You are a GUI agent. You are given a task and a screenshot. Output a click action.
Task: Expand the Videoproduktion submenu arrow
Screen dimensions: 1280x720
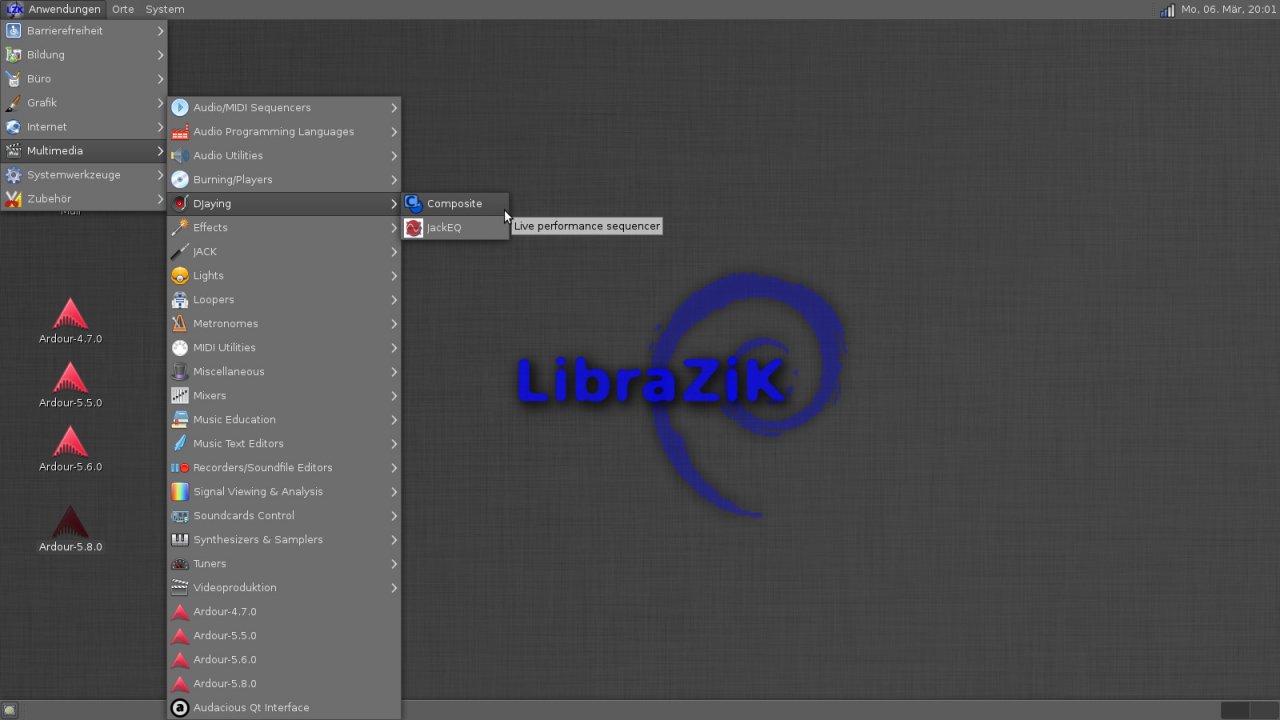coord(394,587)
